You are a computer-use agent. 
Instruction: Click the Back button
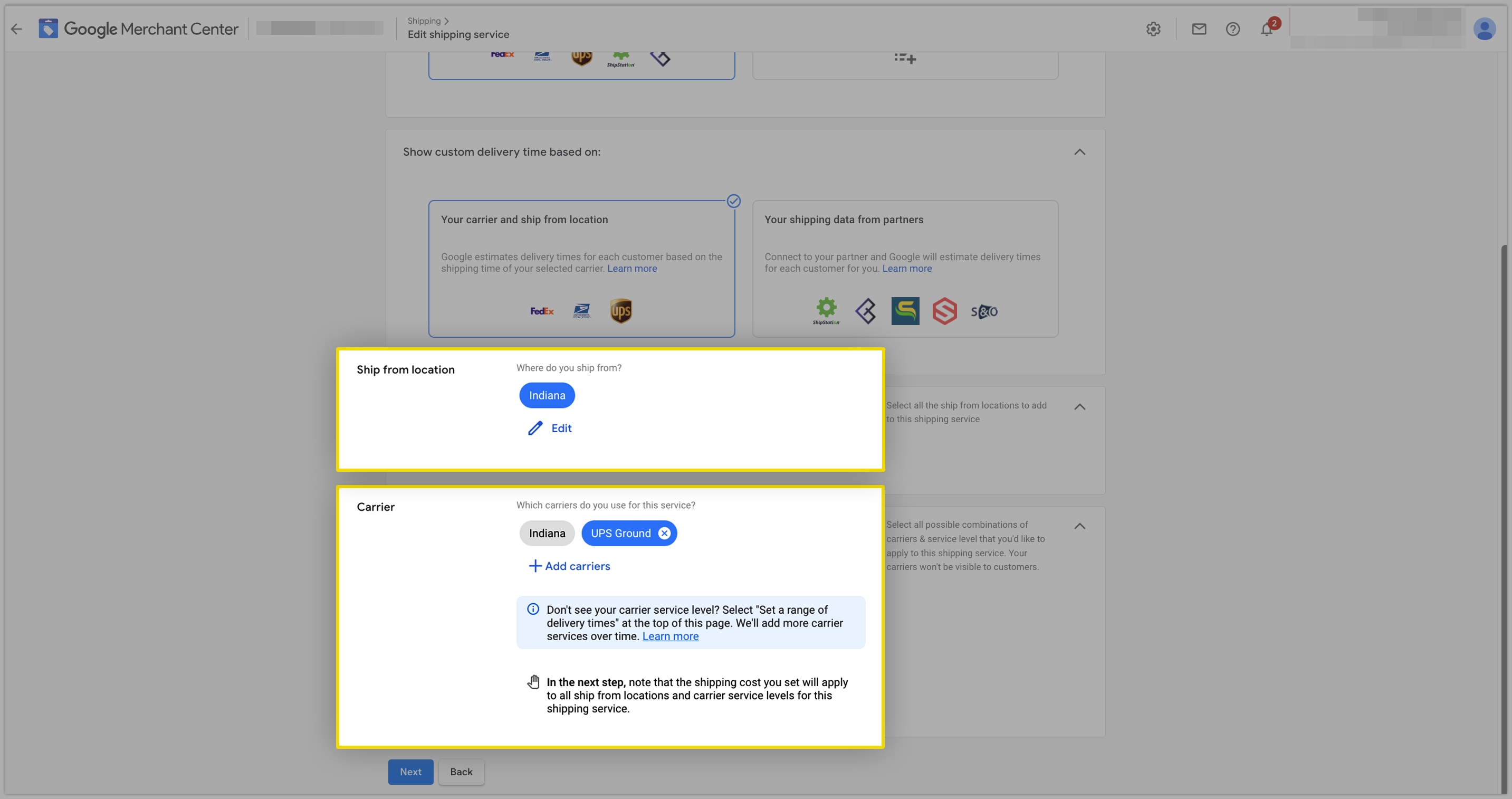point(461,772)
